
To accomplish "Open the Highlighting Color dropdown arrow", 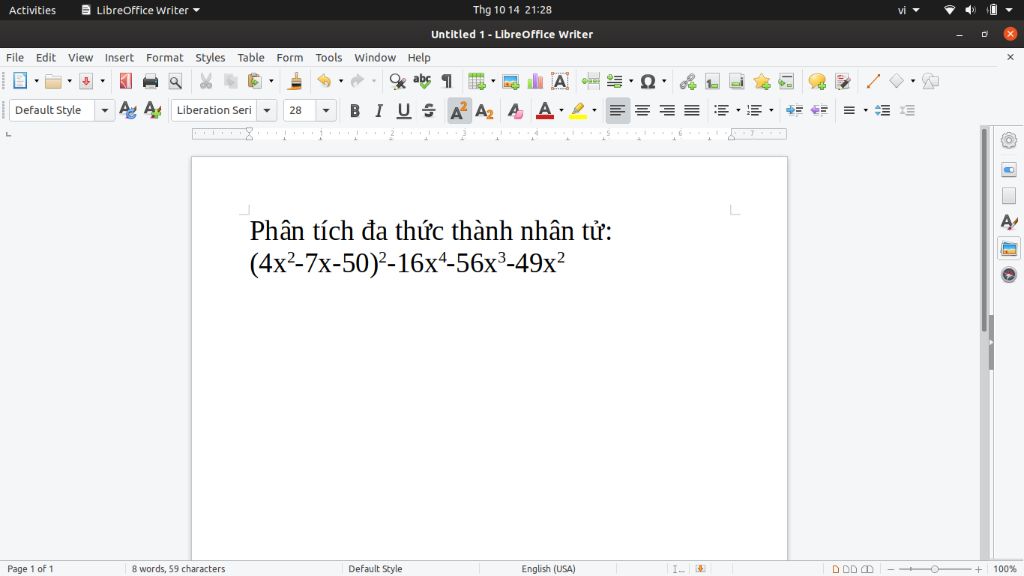I will 594,110.
